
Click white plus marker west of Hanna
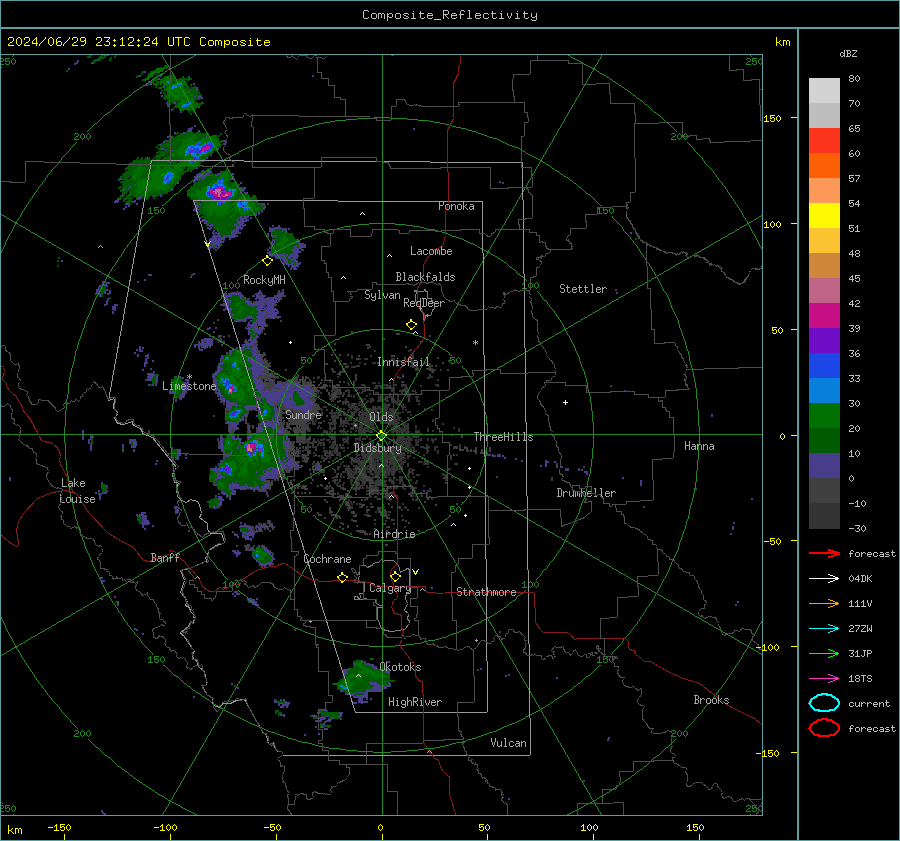(x=565, y=402)
